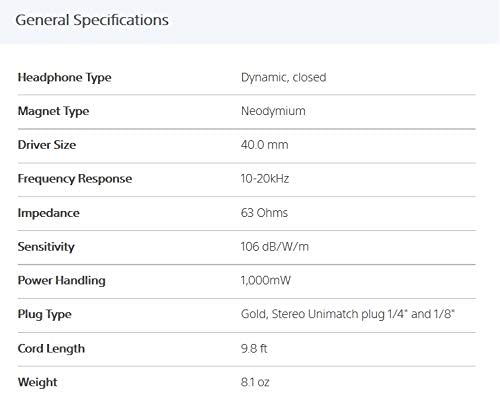Click the 40.0 mm value
Viewport: 500px width, 394px height.
pos(264,145)
